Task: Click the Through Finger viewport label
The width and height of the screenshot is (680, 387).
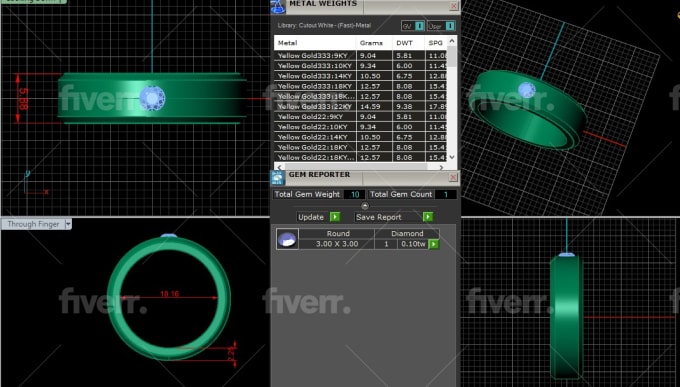Action: coord(33,224)
